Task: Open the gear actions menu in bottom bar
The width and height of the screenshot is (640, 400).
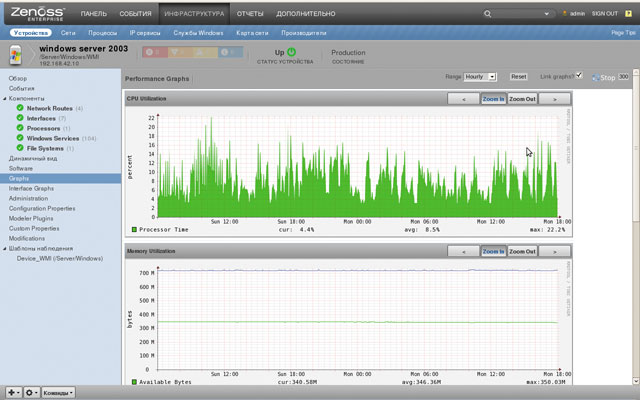Action: (x=31, y=393)
